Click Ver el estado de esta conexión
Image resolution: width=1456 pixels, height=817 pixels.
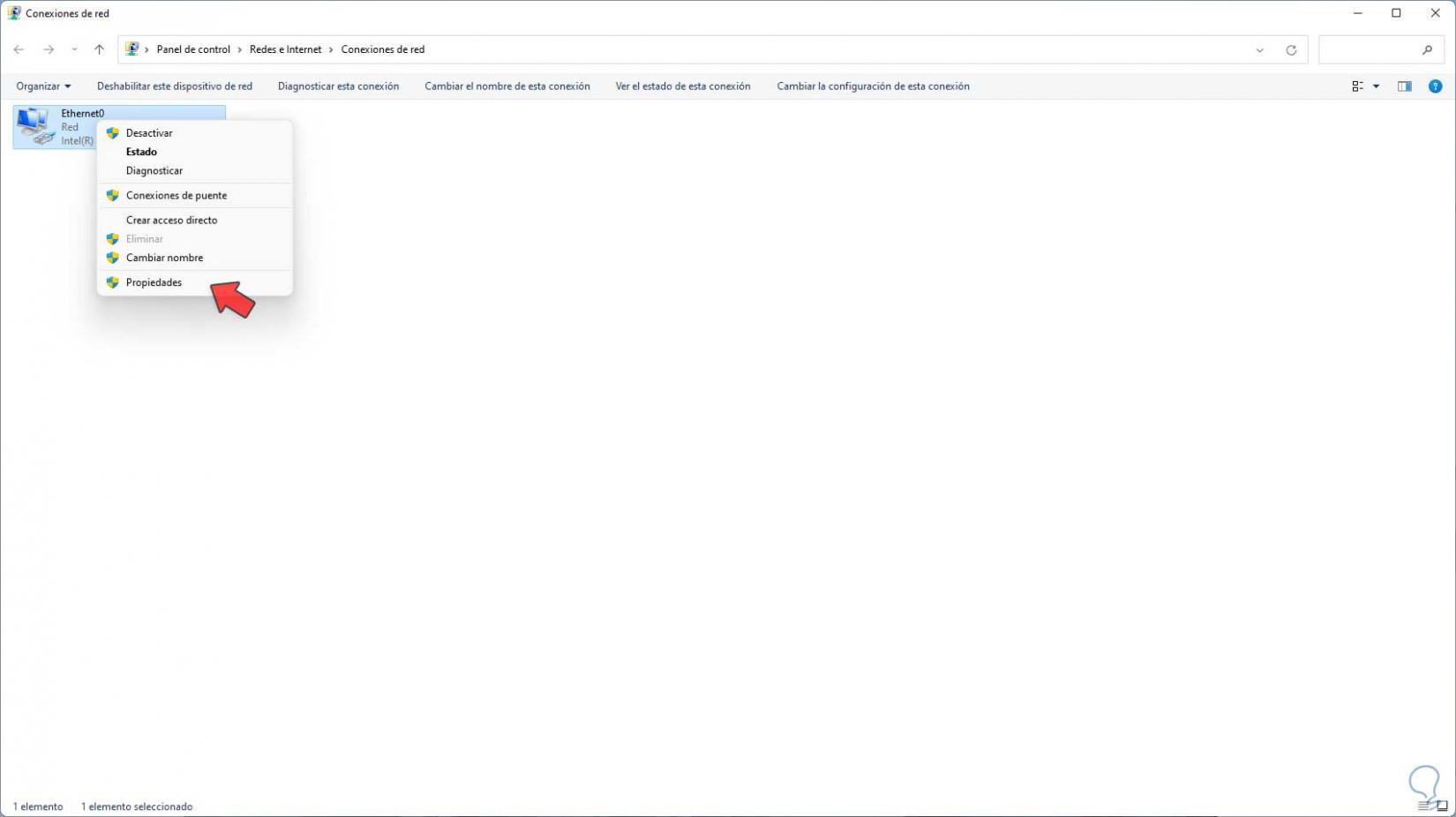(x=683, y=86)
